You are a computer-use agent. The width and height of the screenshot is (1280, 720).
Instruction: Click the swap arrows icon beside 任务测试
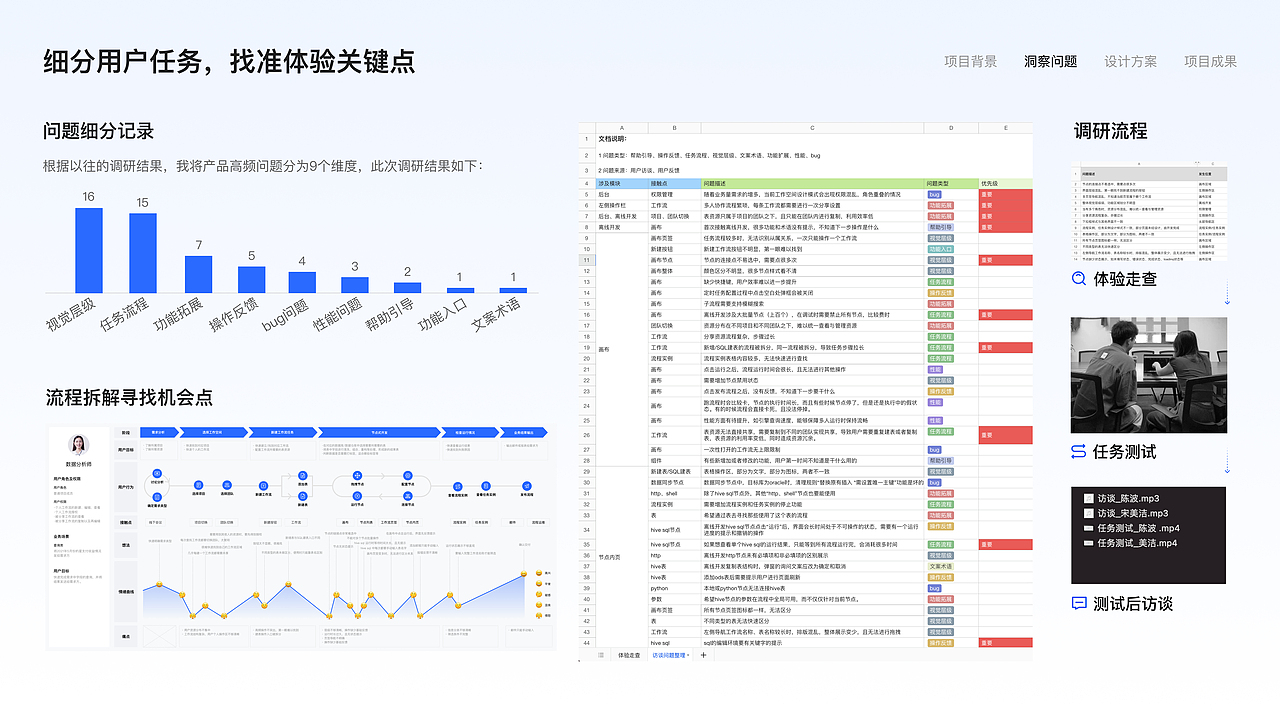1079,451
